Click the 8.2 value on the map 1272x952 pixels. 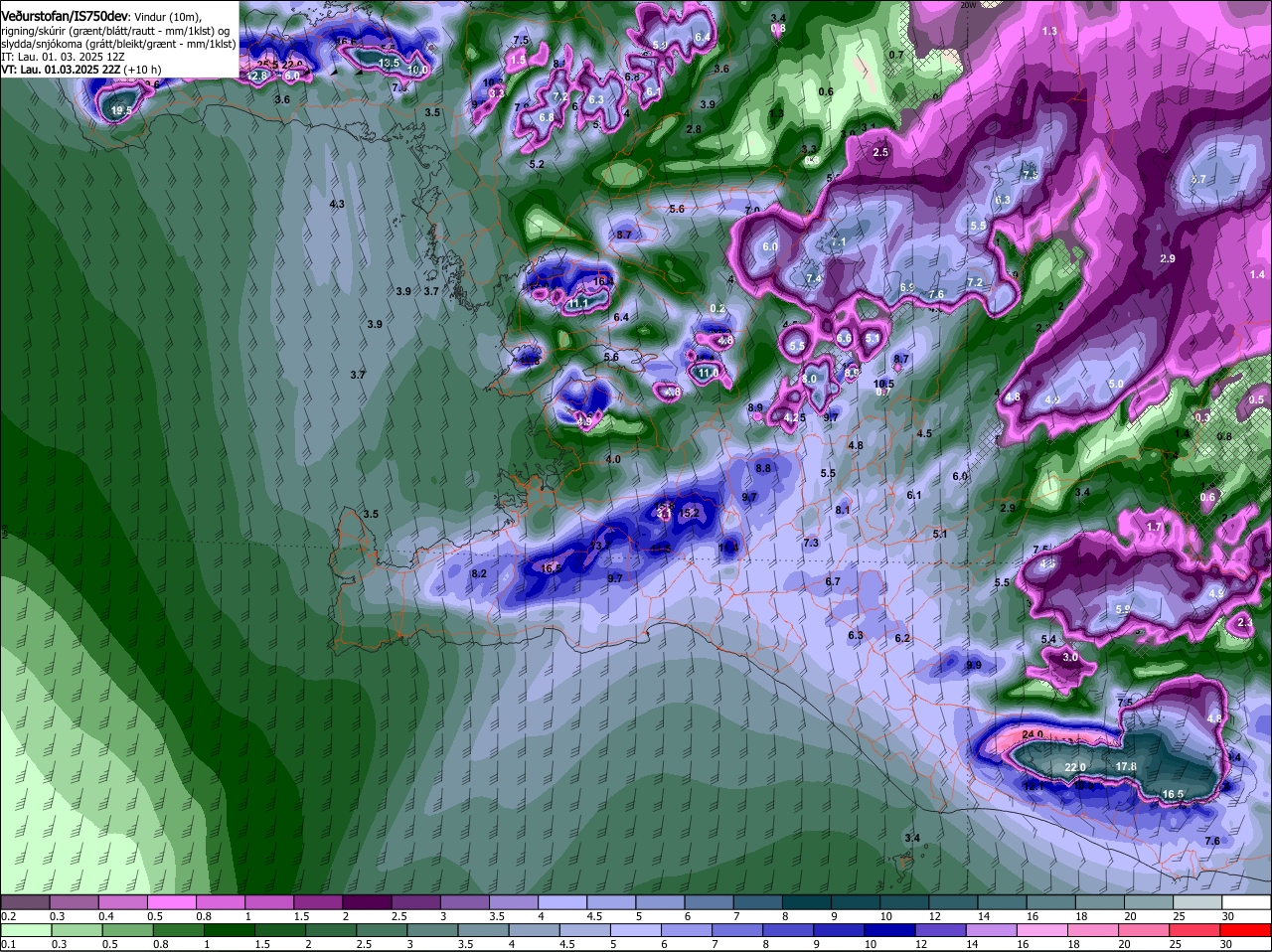point(479,573)
